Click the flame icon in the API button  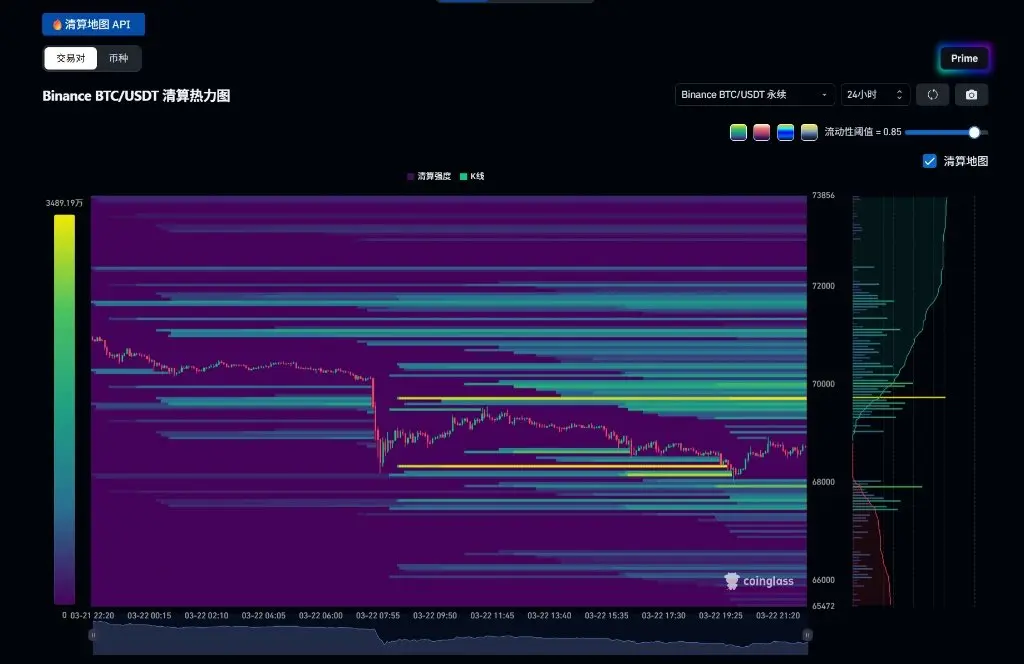[x=57, y=24]
